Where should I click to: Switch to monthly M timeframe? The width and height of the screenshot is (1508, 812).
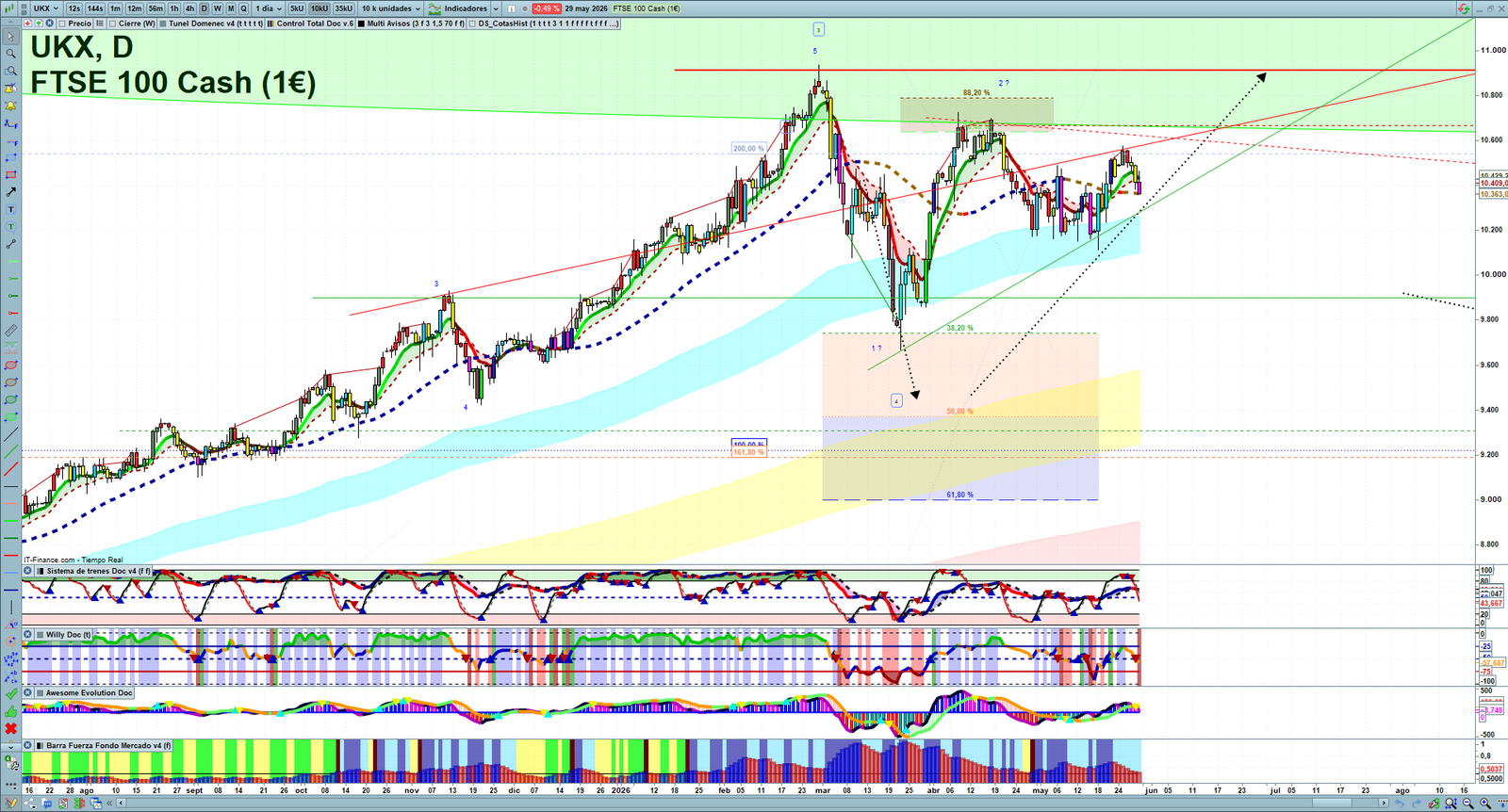[x=231, y=8]
